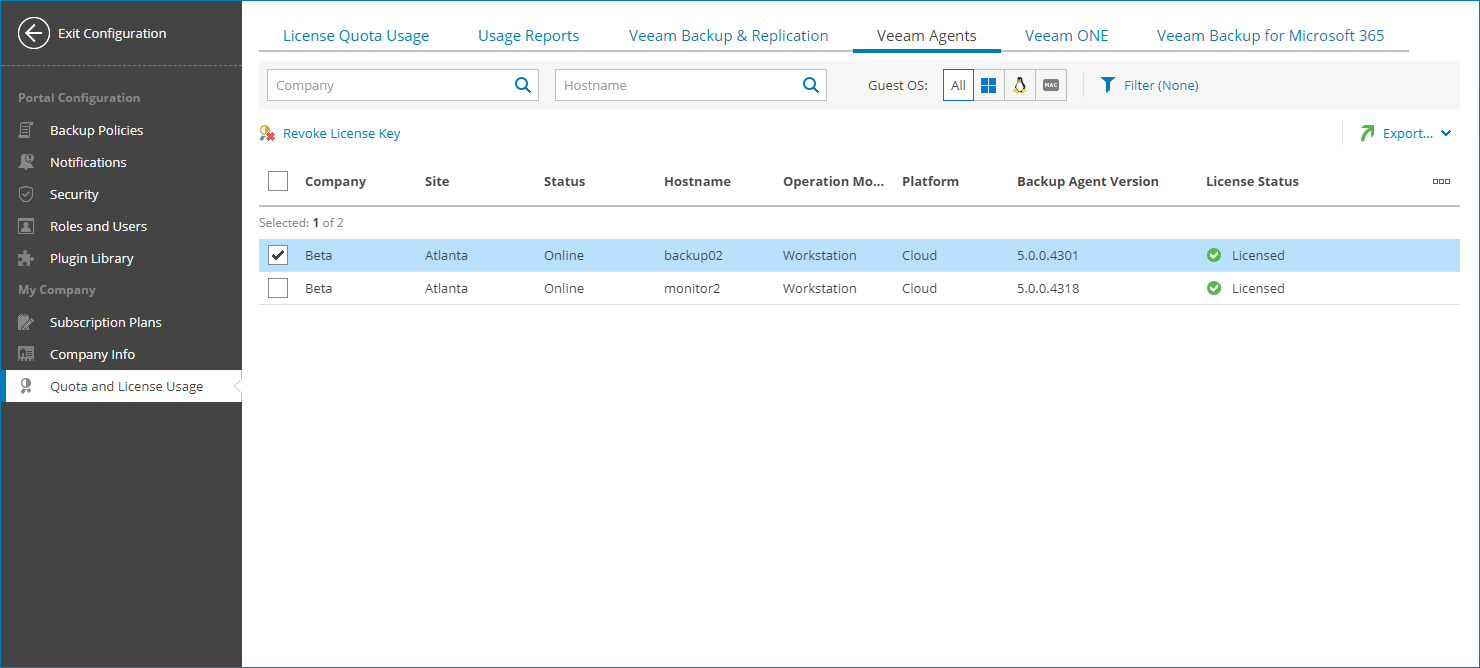Uncheck the backup02 row checkbox
This screenshot has height=668, width=1480.
277,255
